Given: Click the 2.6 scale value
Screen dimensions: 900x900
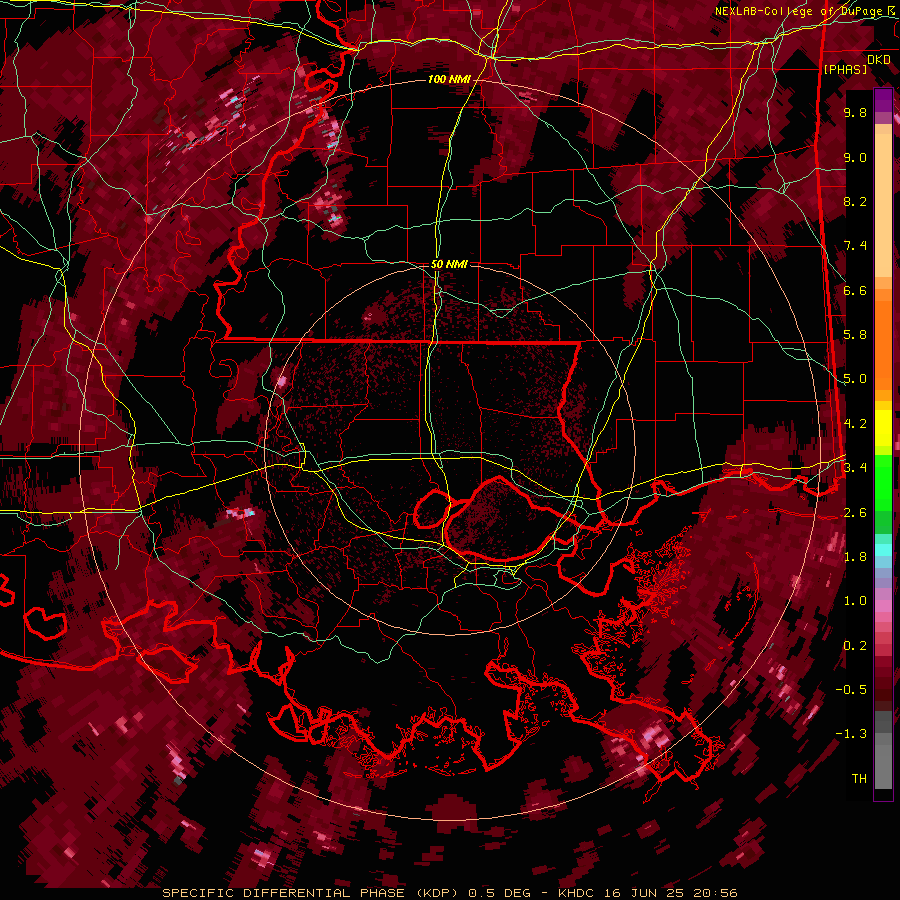Looking at the screenshot, I should click(x=855, y=513).
